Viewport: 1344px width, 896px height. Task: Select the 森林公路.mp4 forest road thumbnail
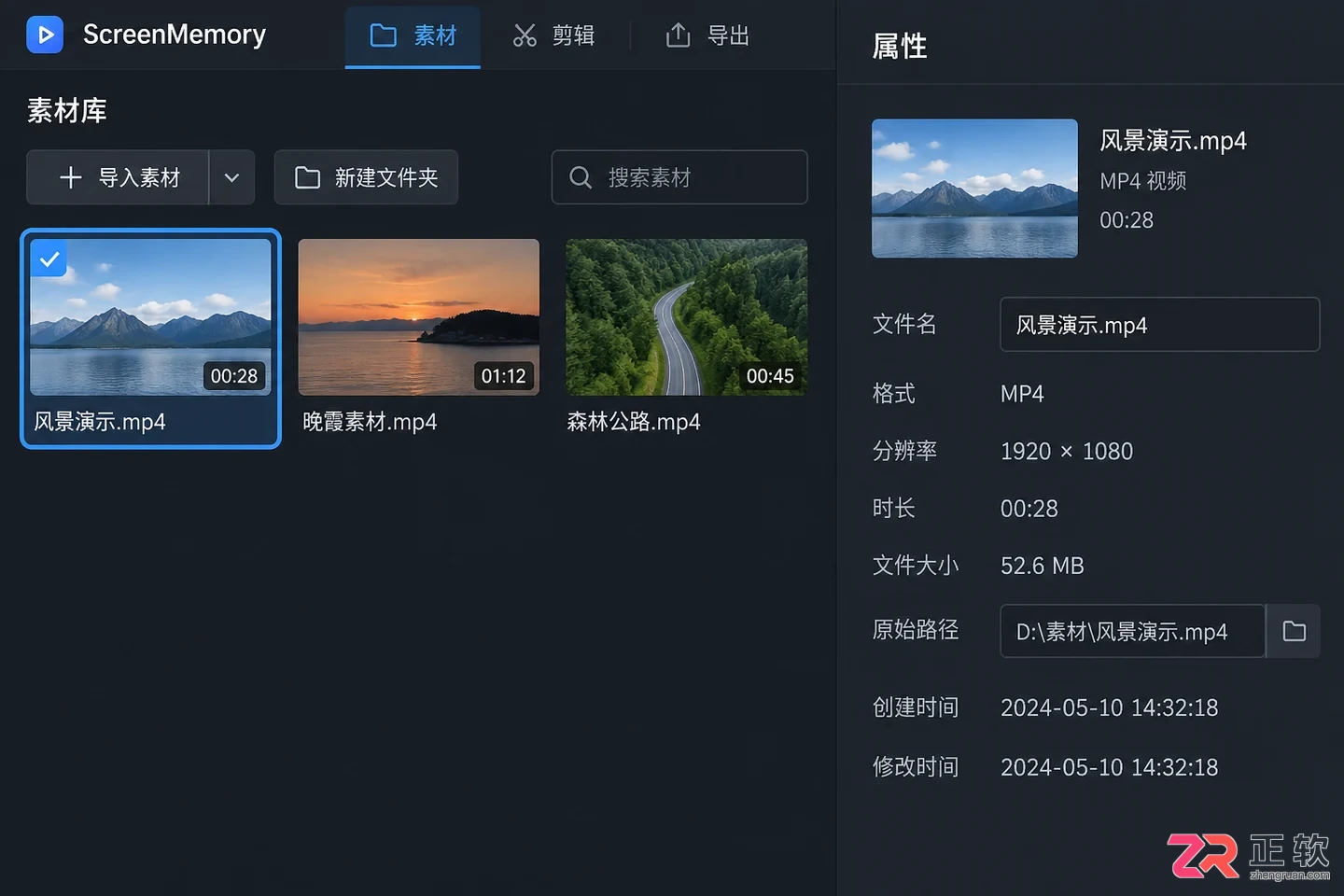(x=687, y=316)
